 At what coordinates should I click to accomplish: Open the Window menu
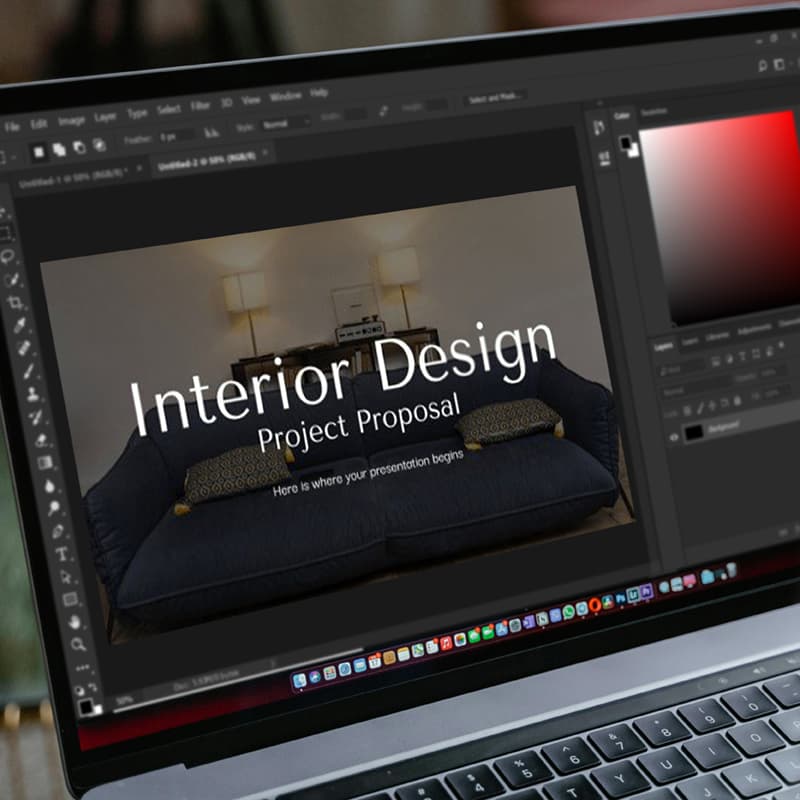tap(285, 96)
